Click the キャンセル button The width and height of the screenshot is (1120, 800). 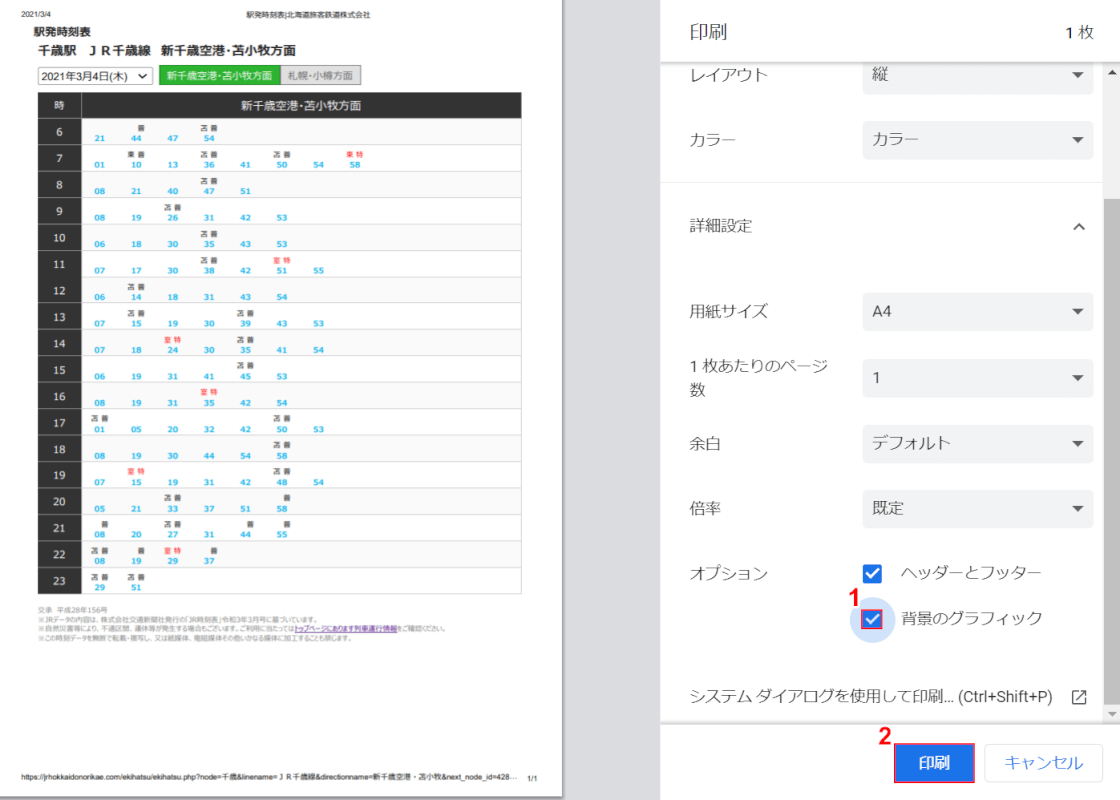click(1043, 763)
